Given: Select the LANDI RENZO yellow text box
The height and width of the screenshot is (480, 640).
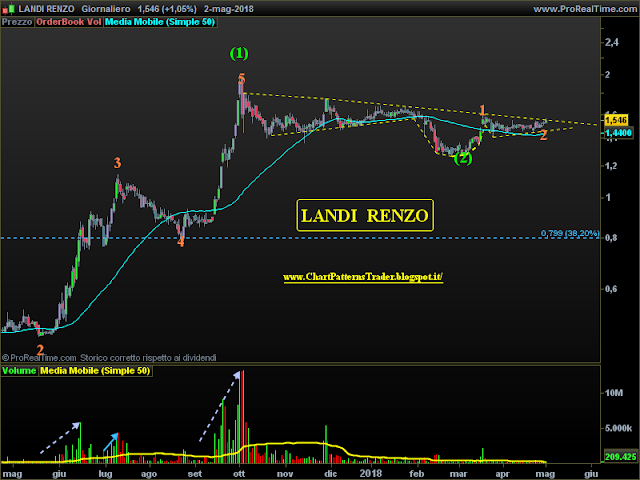Looking at the screenshot, I should point(365,215).
